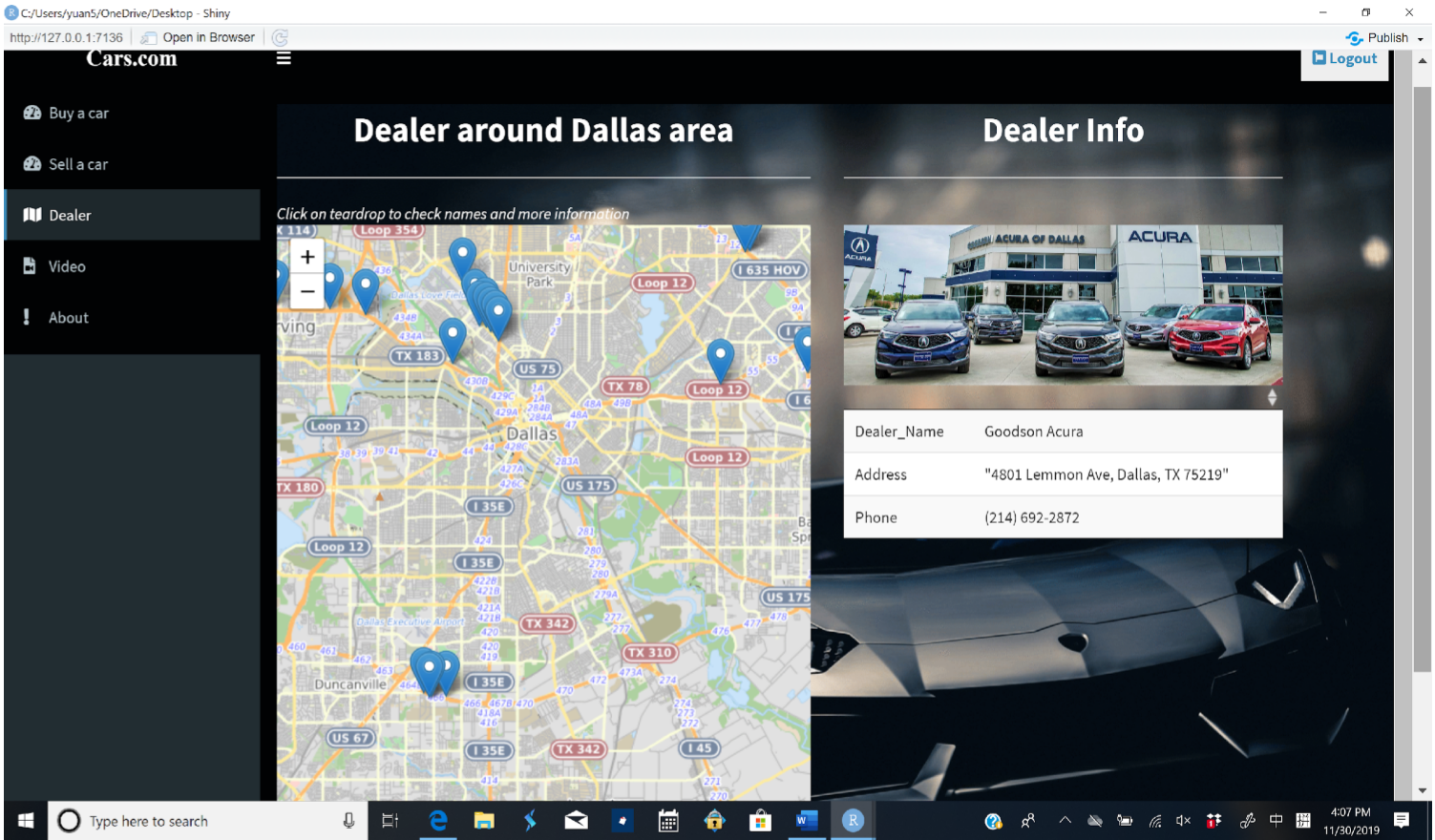The width and height of the screenshot is (1435, 840).
Task: Show hidden system tray icons
Action: 1065,820
